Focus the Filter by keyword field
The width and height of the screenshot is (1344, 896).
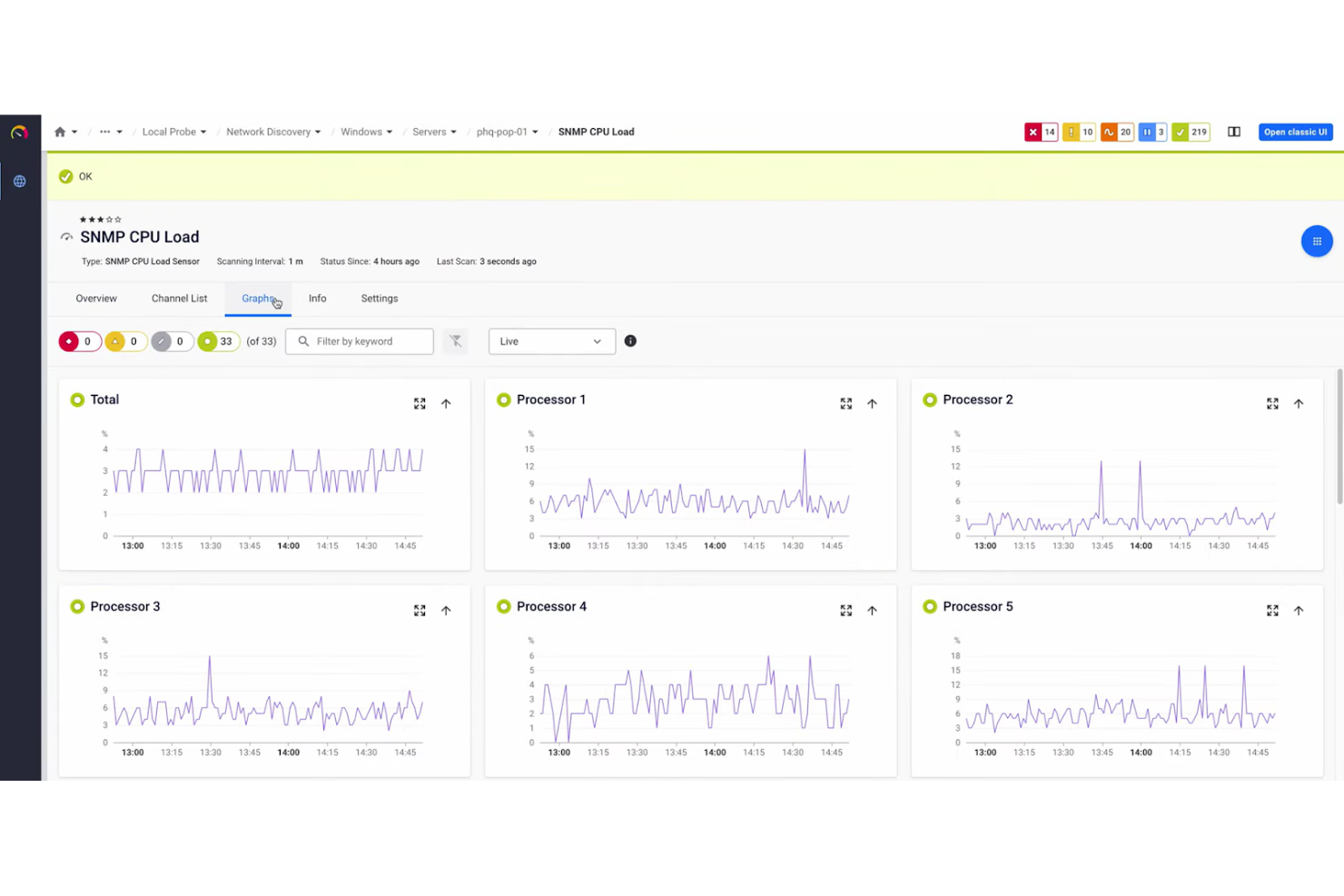click(x=360, y=341)
